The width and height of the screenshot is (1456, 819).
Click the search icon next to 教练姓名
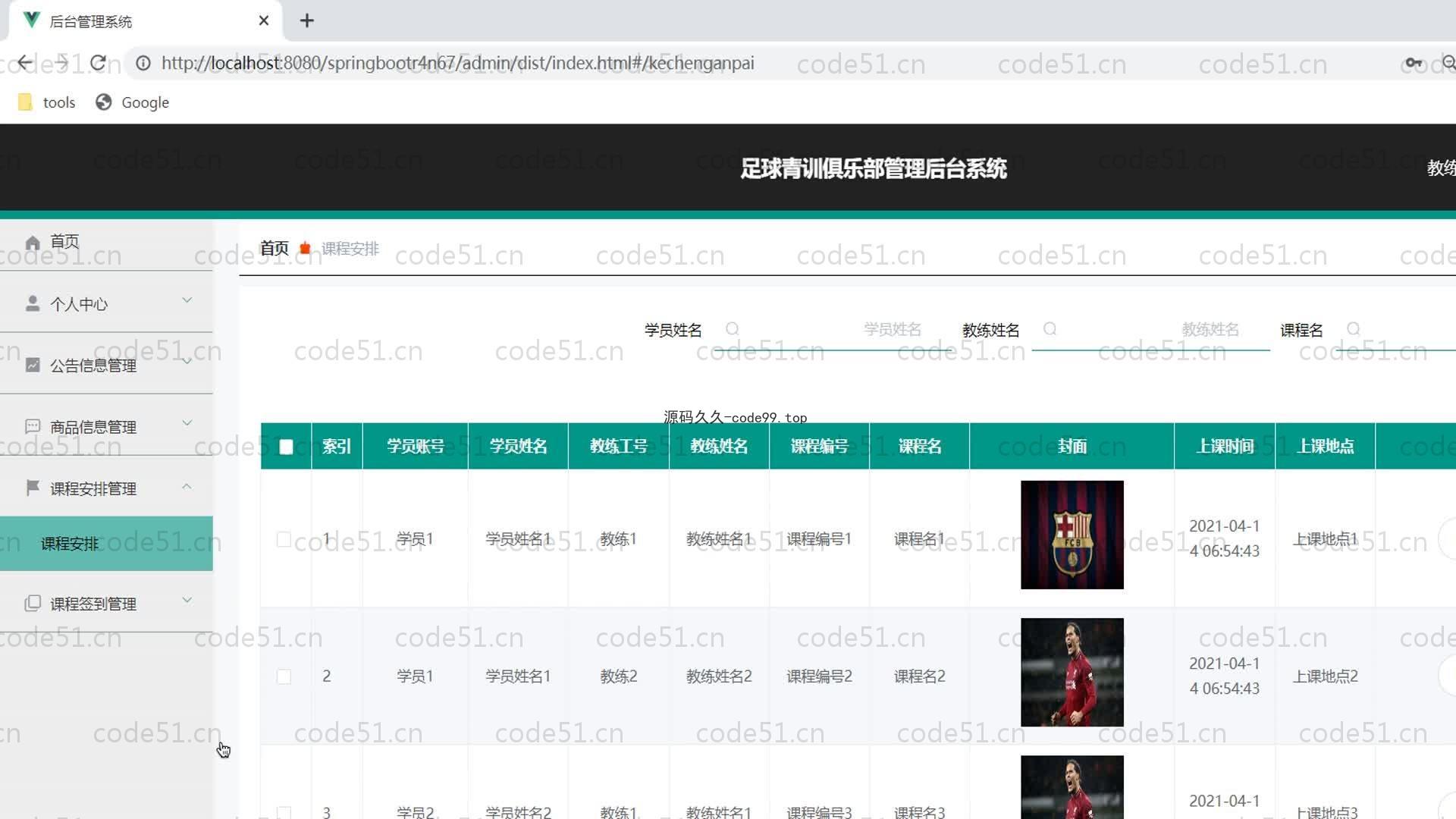1050,329
